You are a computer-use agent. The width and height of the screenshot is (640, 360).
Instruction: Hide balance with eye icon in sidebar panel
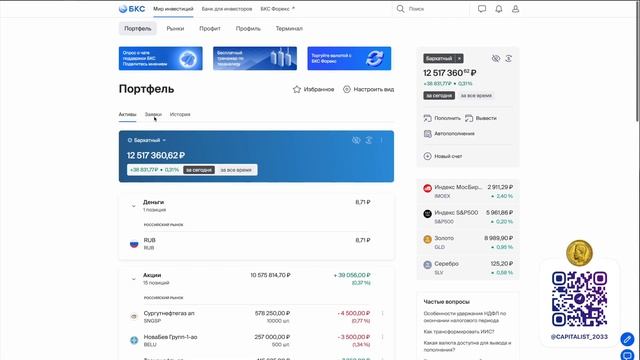(x=496, y=58)
